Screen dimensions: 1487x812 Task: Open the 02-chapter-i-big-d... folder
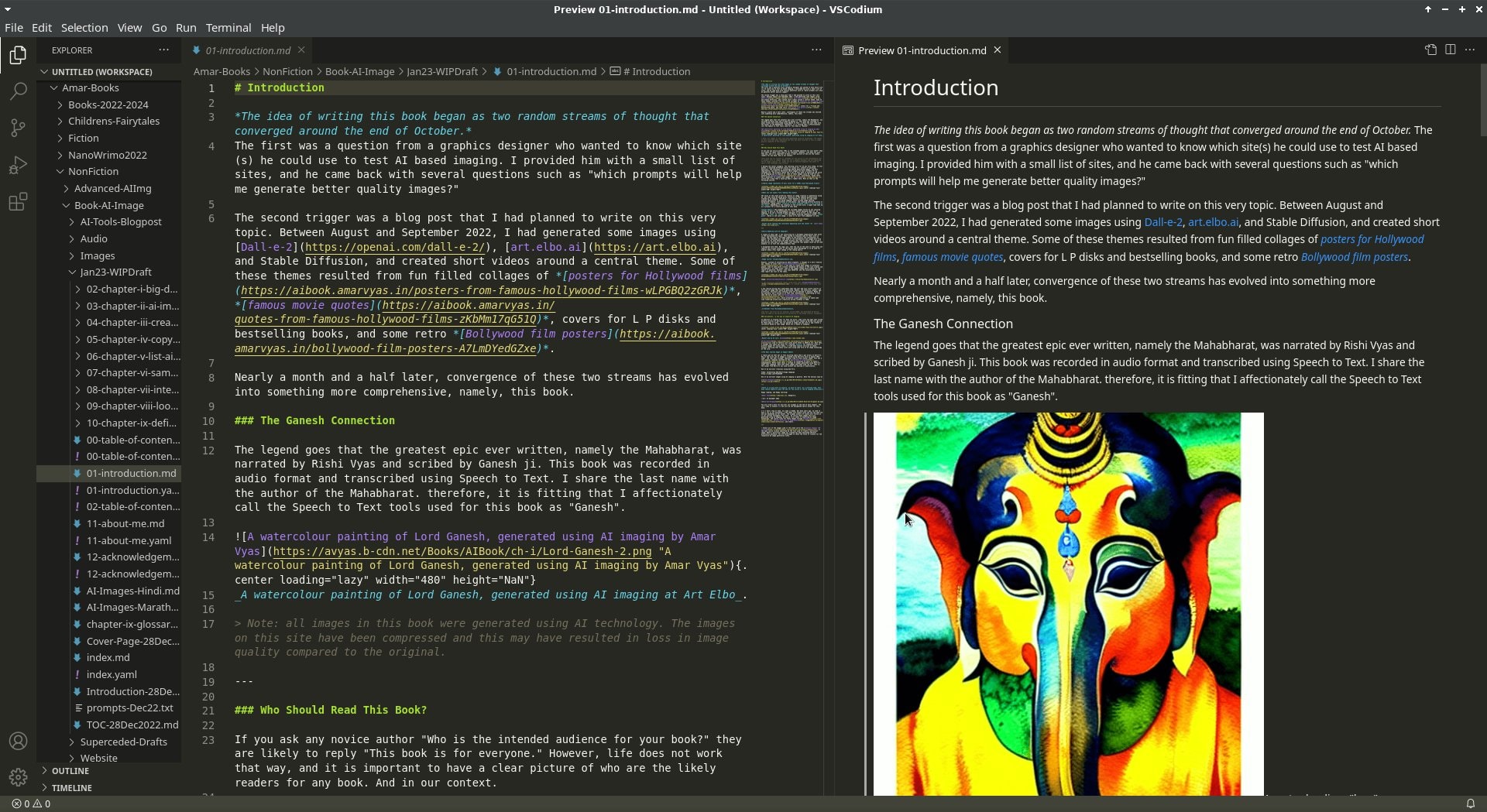pyautogui.click(x=132, y=290)
